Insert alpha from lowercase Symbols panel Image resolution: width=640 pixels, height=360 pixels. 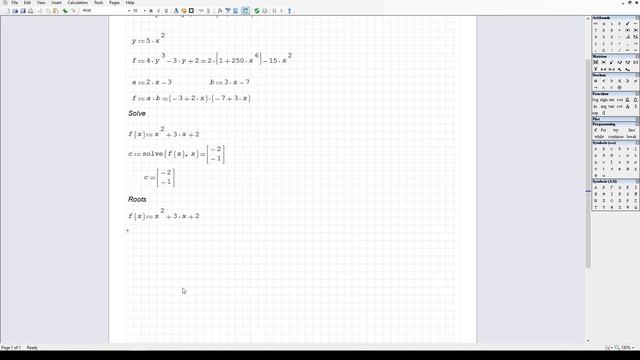point(596,149)
